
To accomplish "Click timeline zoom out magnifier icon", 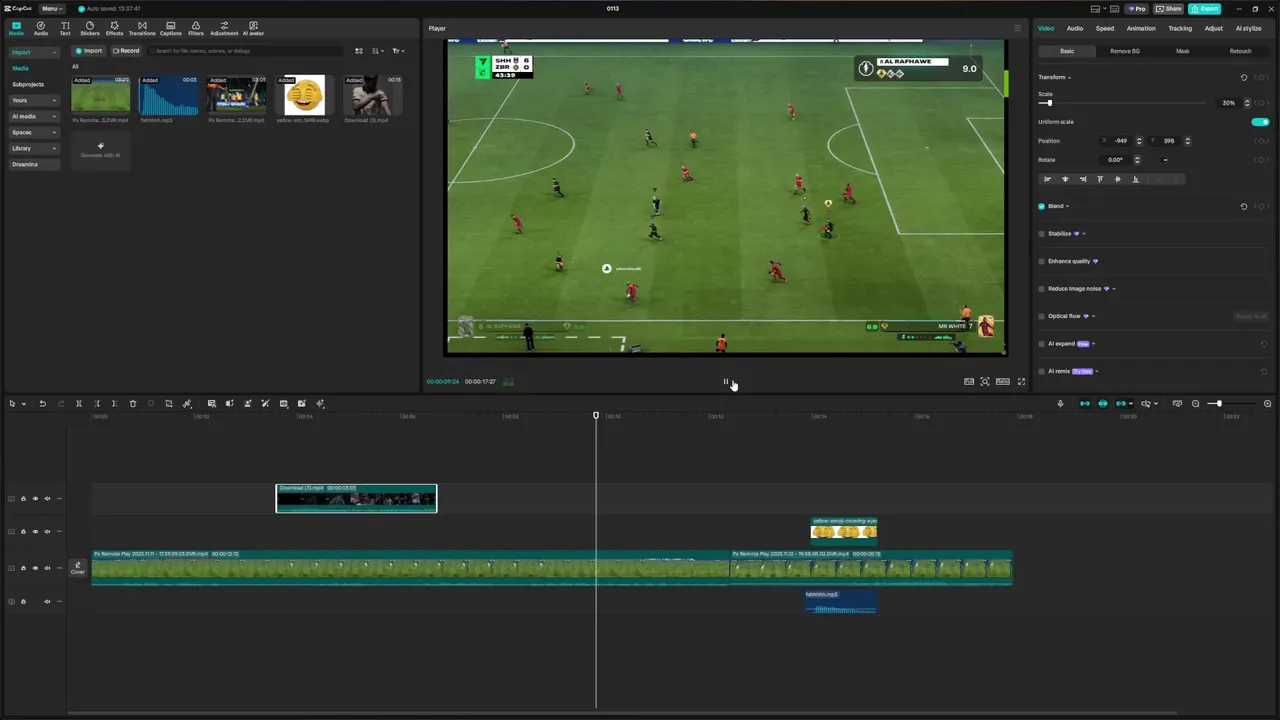I will [1195, 404].
